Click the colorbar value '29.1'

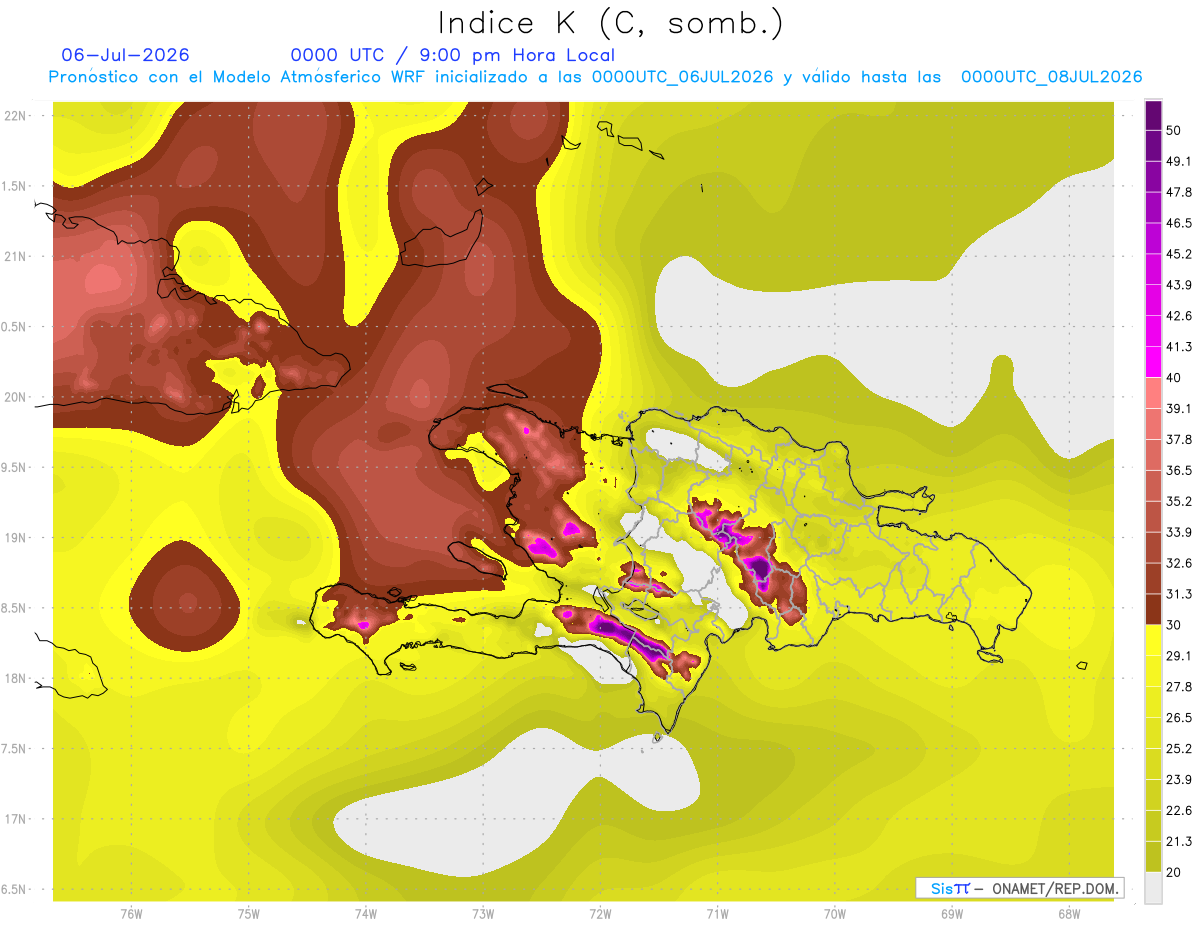[x=1178, y=656]
